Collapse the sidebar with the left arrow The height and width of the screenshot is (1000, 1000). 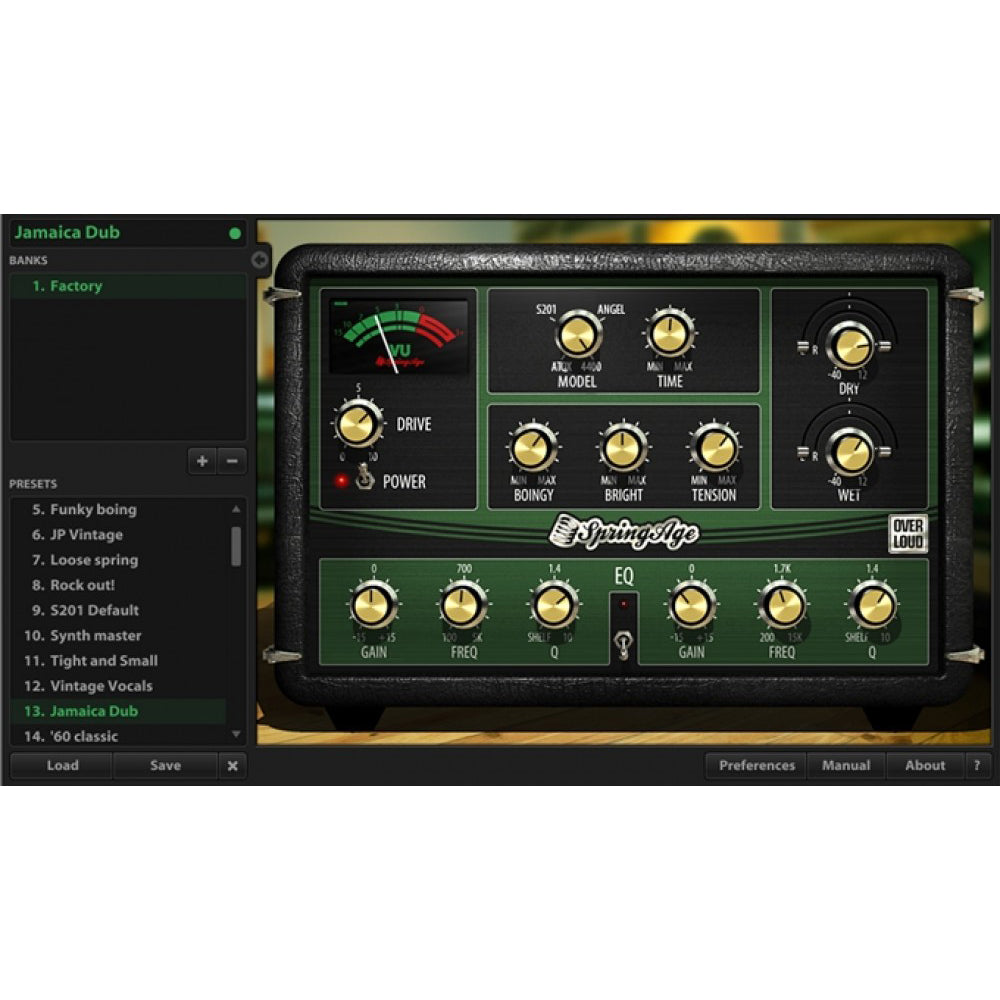(257, 257)
